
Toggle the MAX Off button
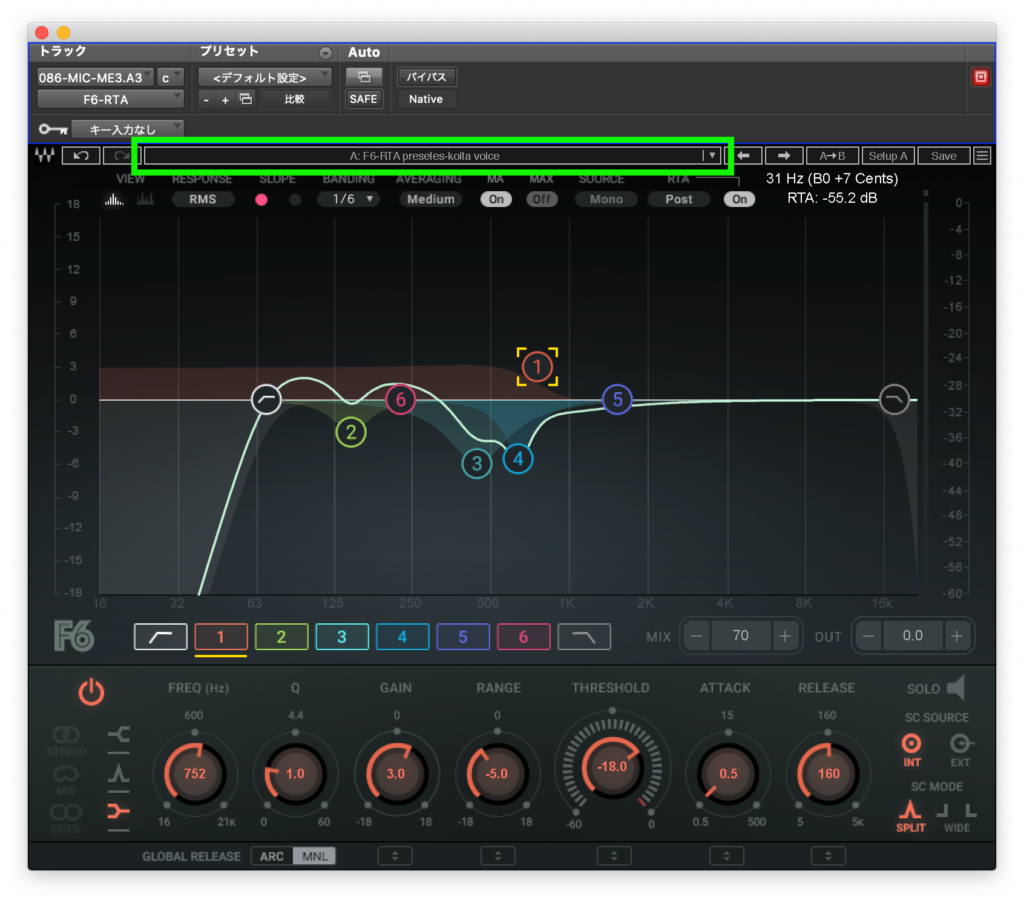(541, 199)
